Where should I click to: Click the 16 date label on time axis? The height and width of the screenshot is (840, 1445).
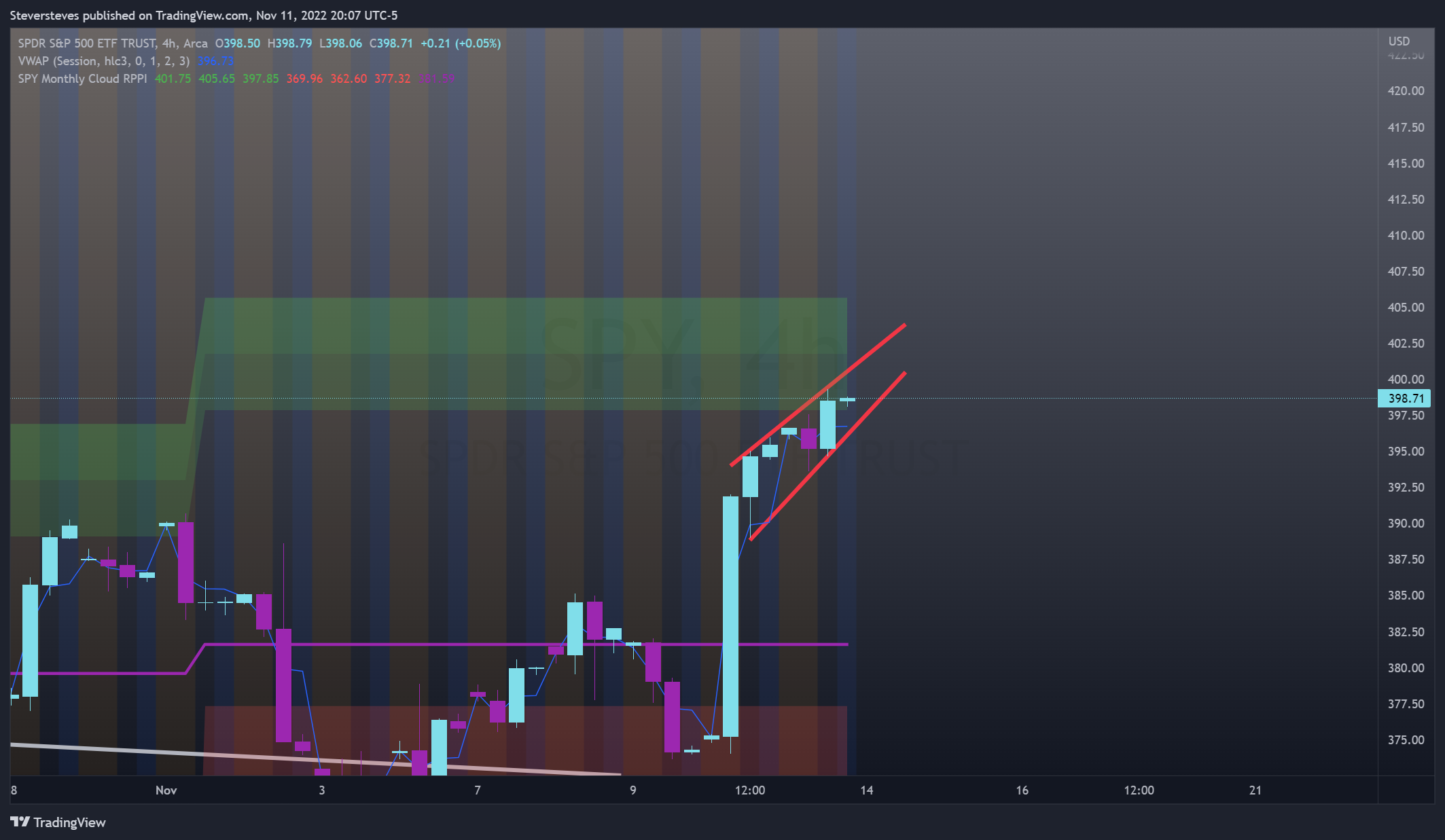tap(1022, 790)
